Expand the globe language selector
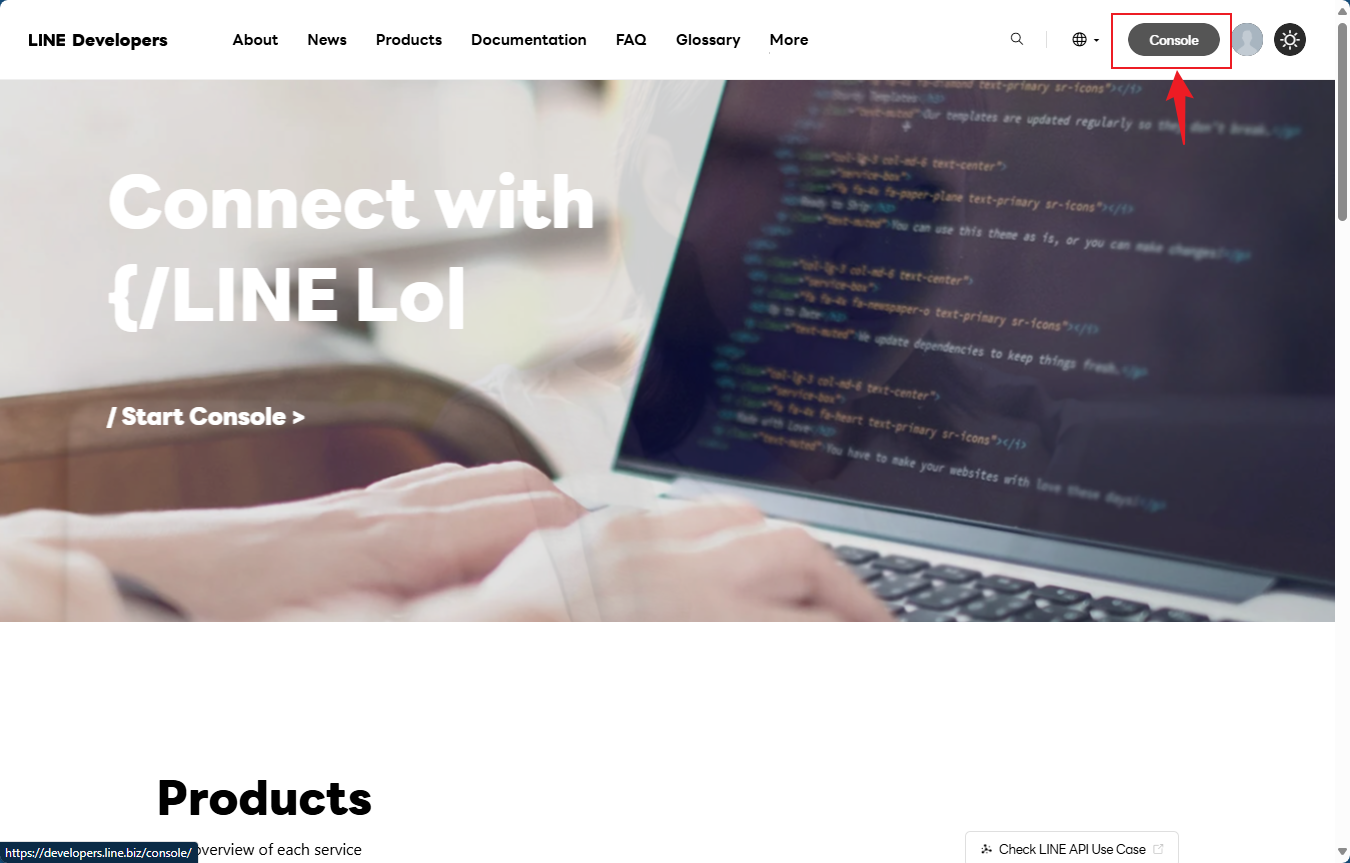 (x=1086, y=40)
